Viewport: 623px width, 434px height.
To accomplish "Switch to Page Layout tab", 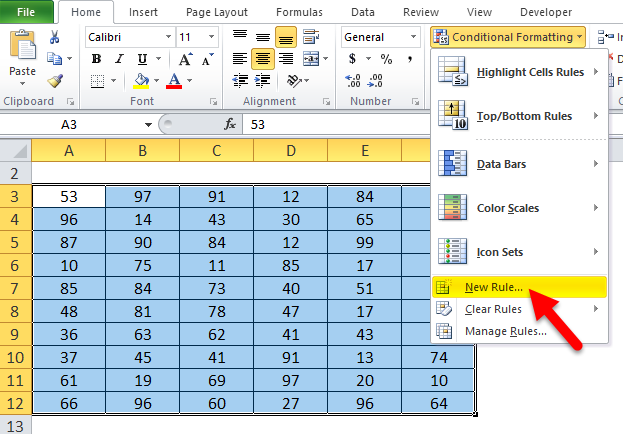I will coord(217,12).
